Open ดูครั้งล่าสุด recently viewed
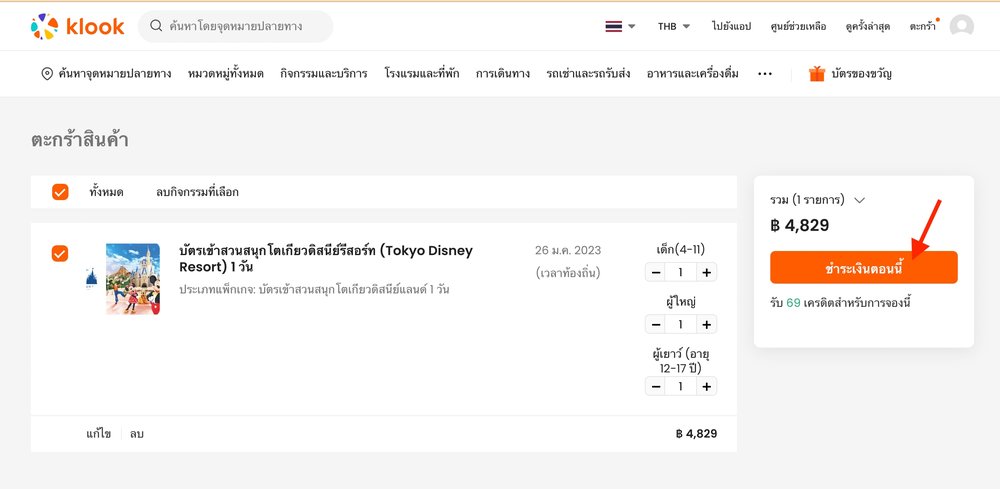Viewport: 1000px width, 489px height. 867,26
